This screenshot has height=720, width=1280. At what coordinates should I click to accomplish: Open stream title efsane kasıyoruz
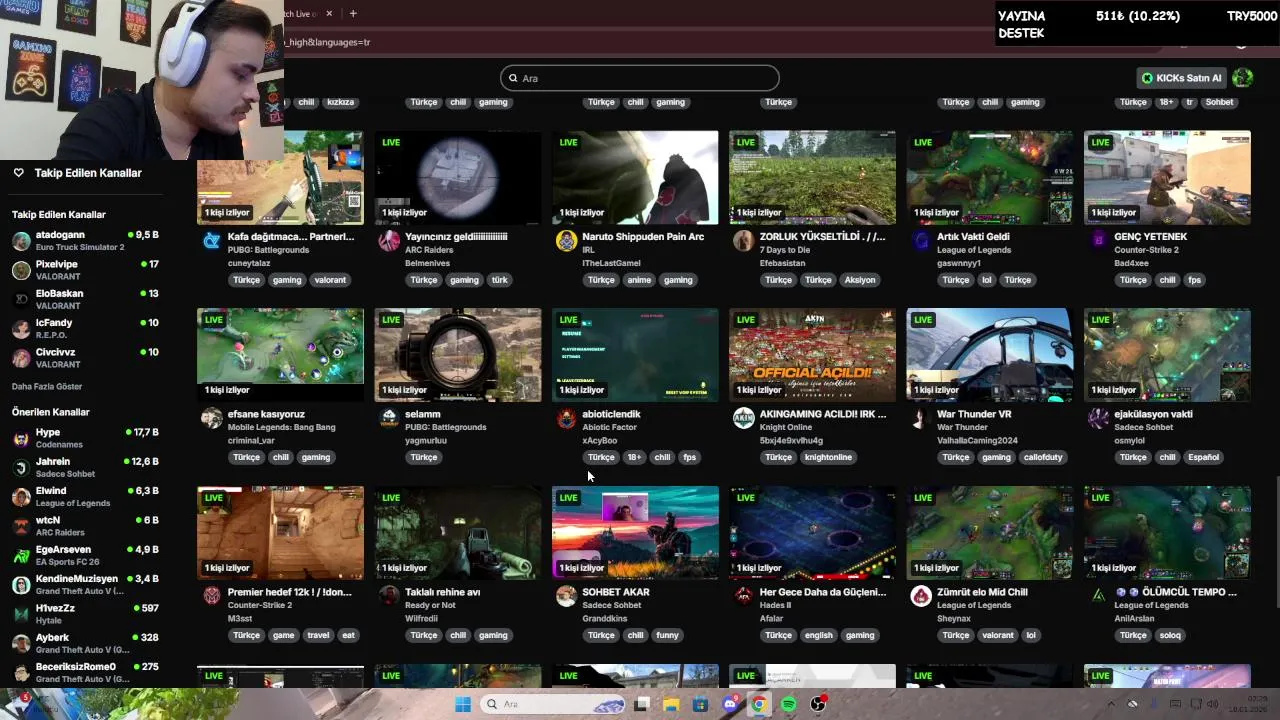point(266,414)
